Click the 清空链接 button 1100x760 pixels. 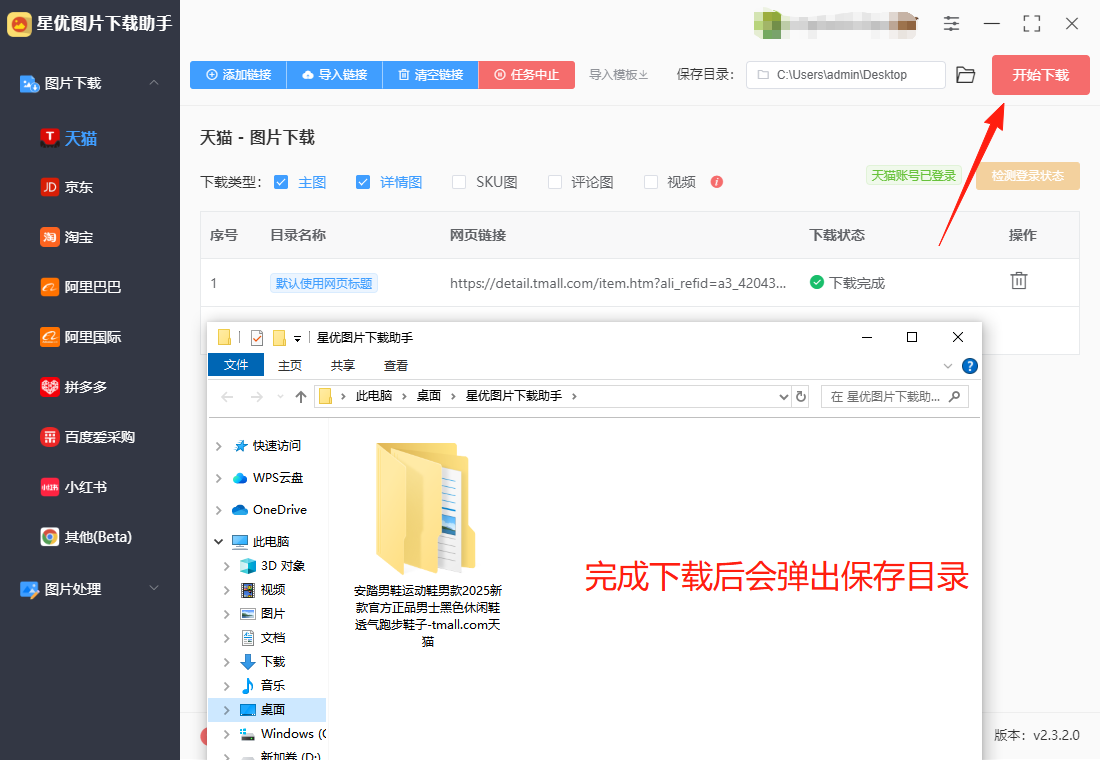point(431,75)
